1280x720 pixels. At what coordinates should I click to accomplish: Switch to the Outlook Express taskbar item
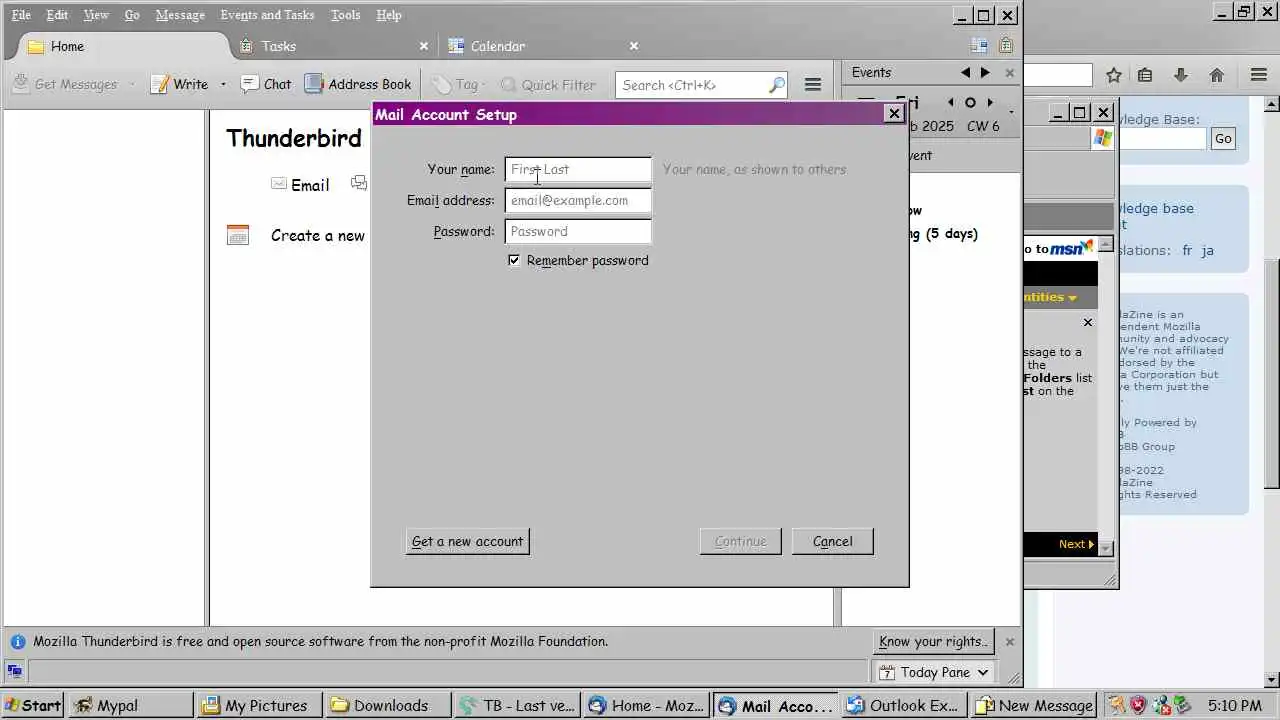[x=904, y=705]
